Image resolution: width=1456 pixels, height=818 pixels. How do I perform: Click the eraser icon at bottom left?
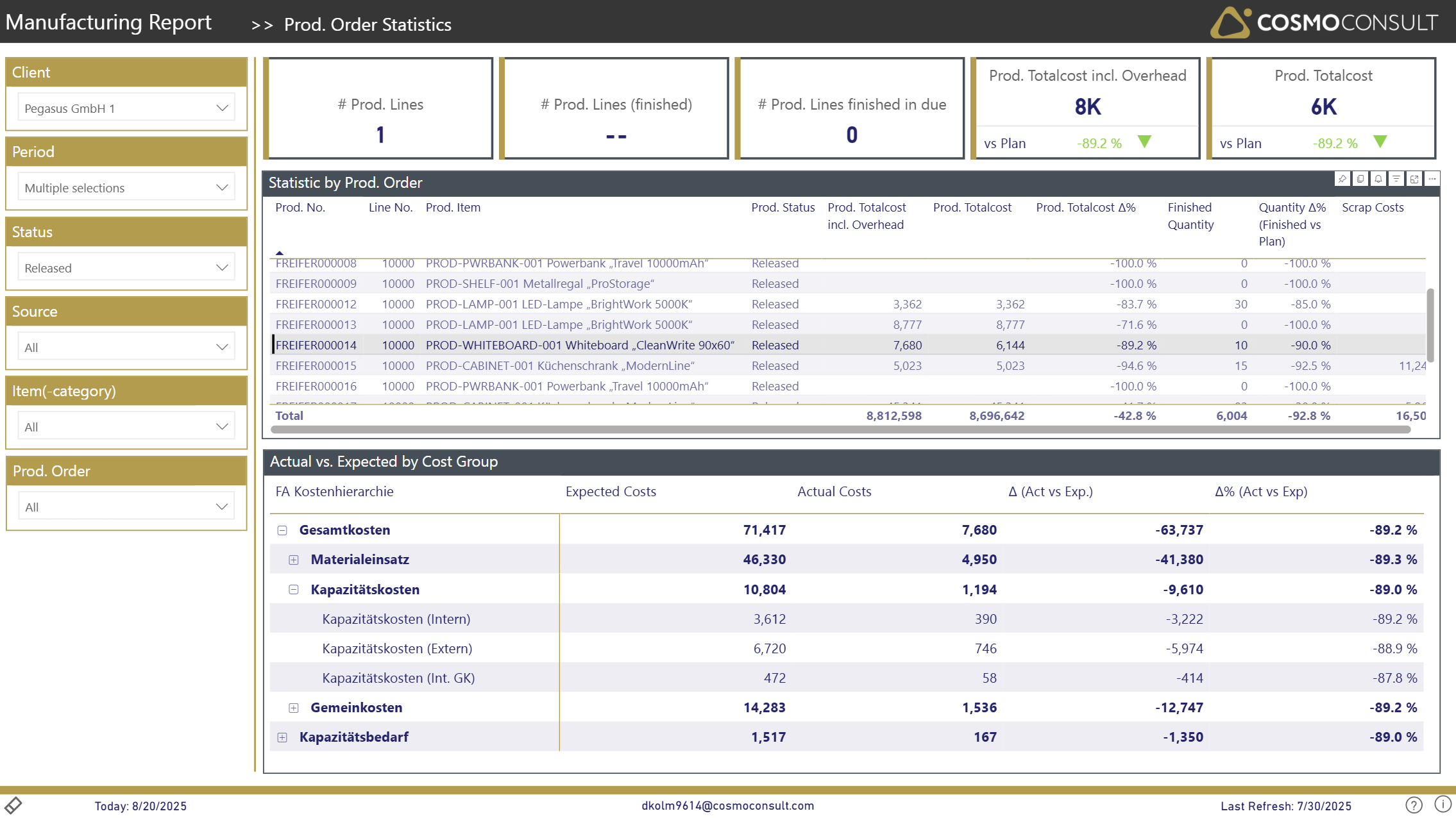click(x=13, y=805)
